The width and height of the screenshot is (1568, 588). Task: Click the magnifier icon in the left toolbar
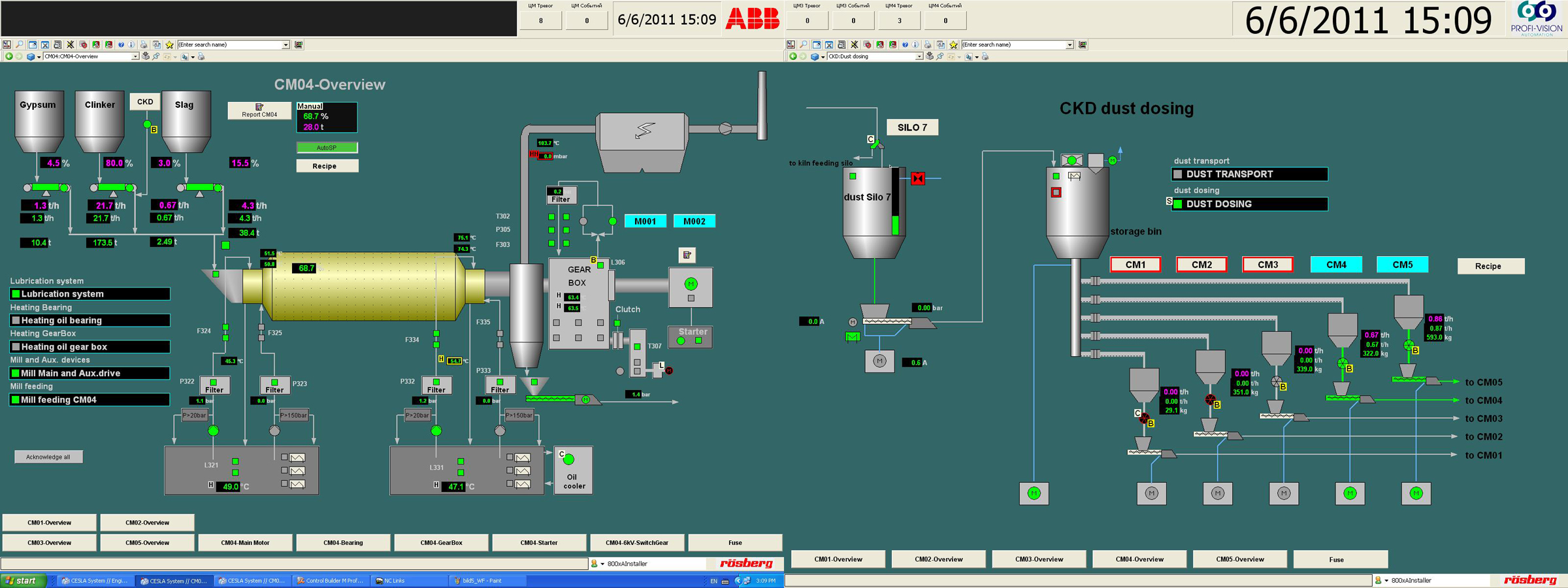pos(19,45)
